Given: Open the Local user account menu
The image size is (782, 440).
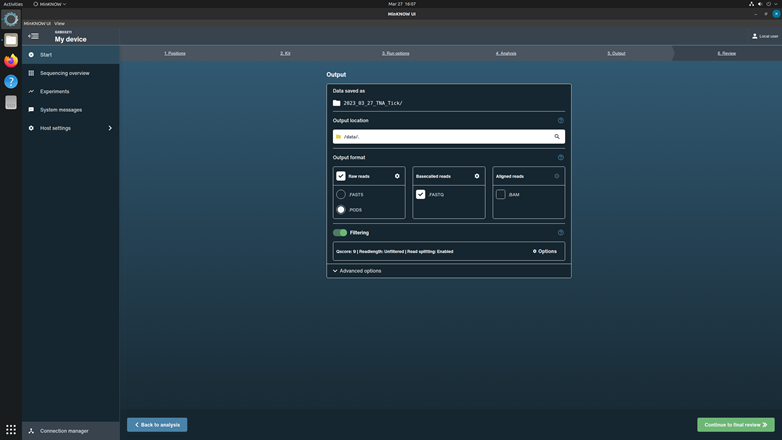Looking at the screenshot, I should click(765, 36).
